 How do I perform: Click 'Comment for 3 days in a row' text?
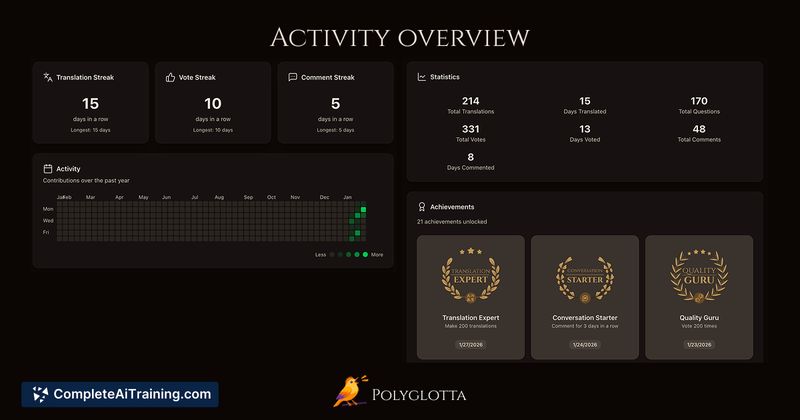pos(585,326)
